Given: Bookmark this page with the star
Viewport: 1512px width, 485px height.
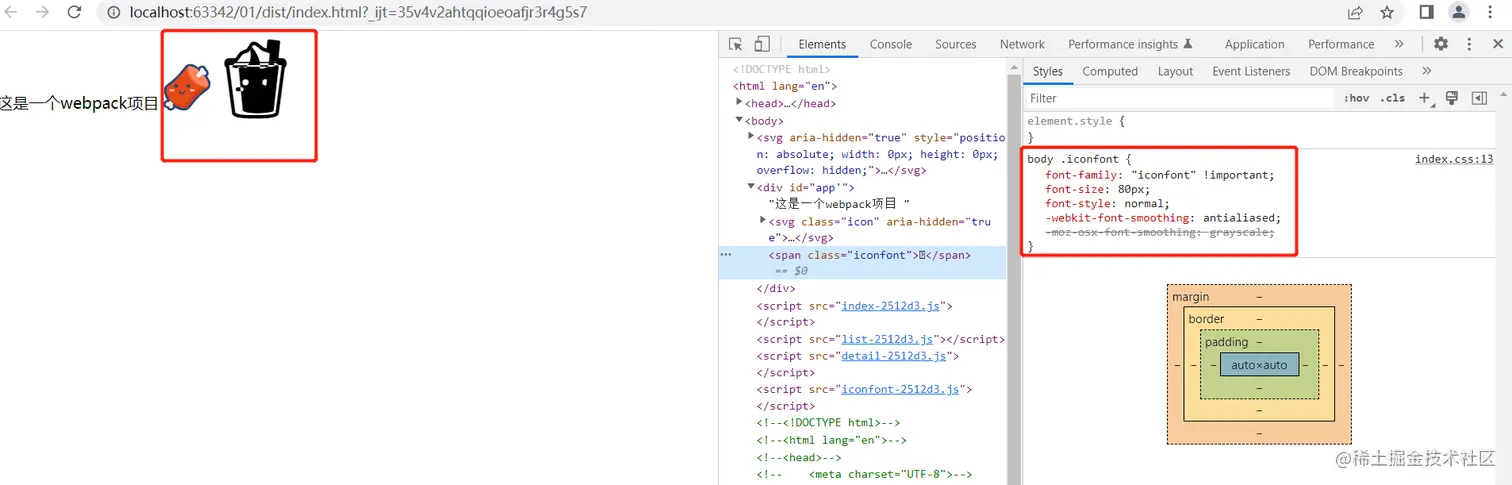Looking at the screenshot, I should click(1387, 13).
